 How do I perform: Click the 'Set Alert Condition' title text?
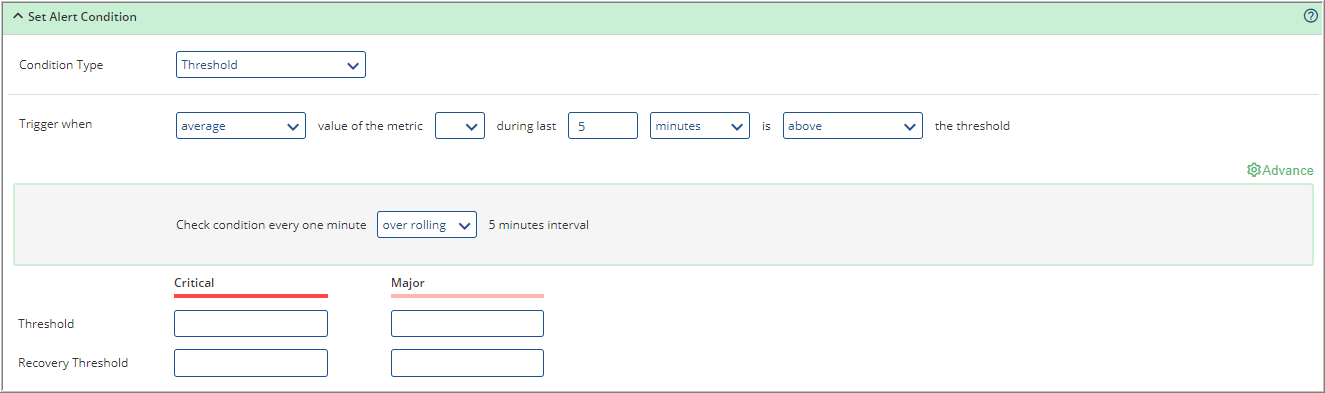coord(82,17)
